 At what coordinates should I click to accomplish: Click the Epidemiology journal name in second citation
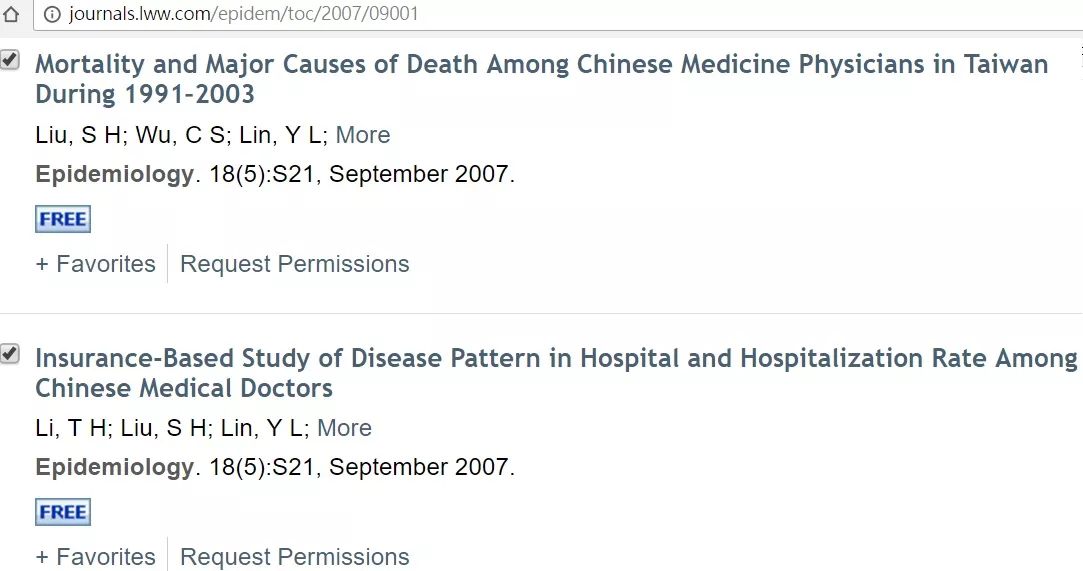[114, 467]
